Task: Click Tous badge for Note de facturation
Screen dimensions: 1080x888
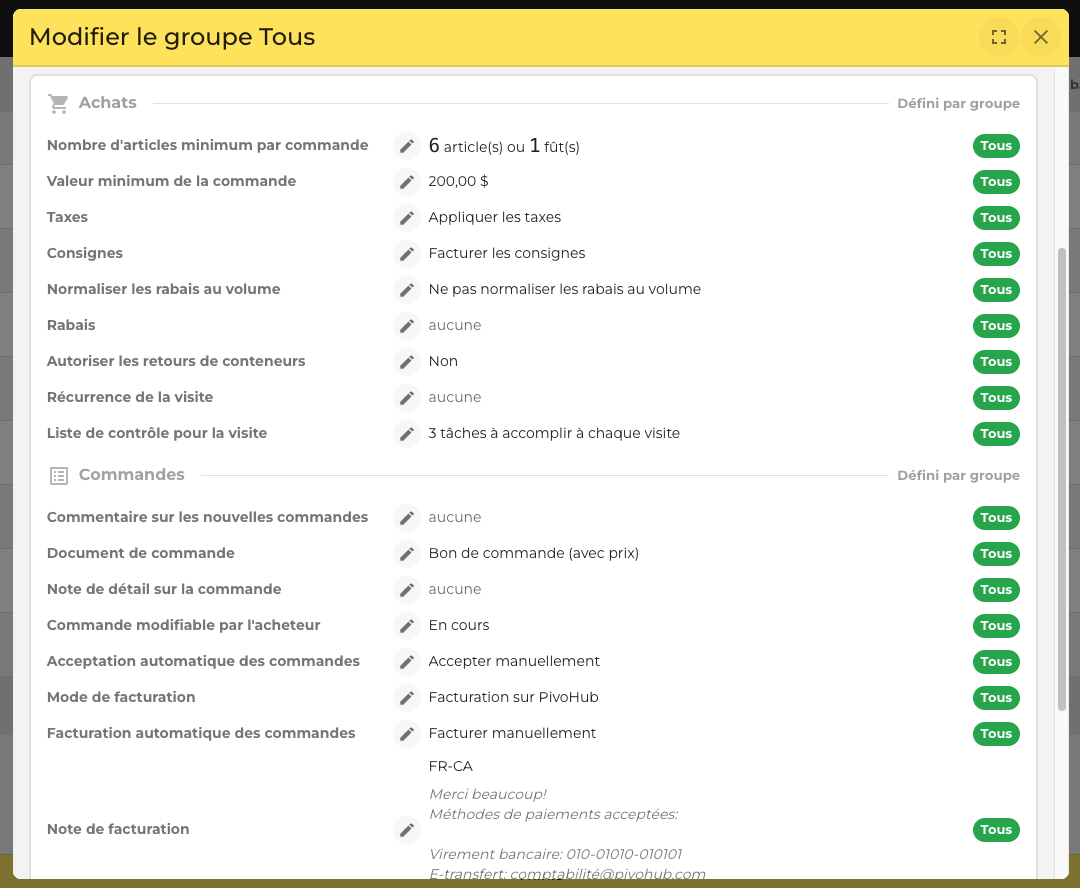Action: tap(996, 829)
